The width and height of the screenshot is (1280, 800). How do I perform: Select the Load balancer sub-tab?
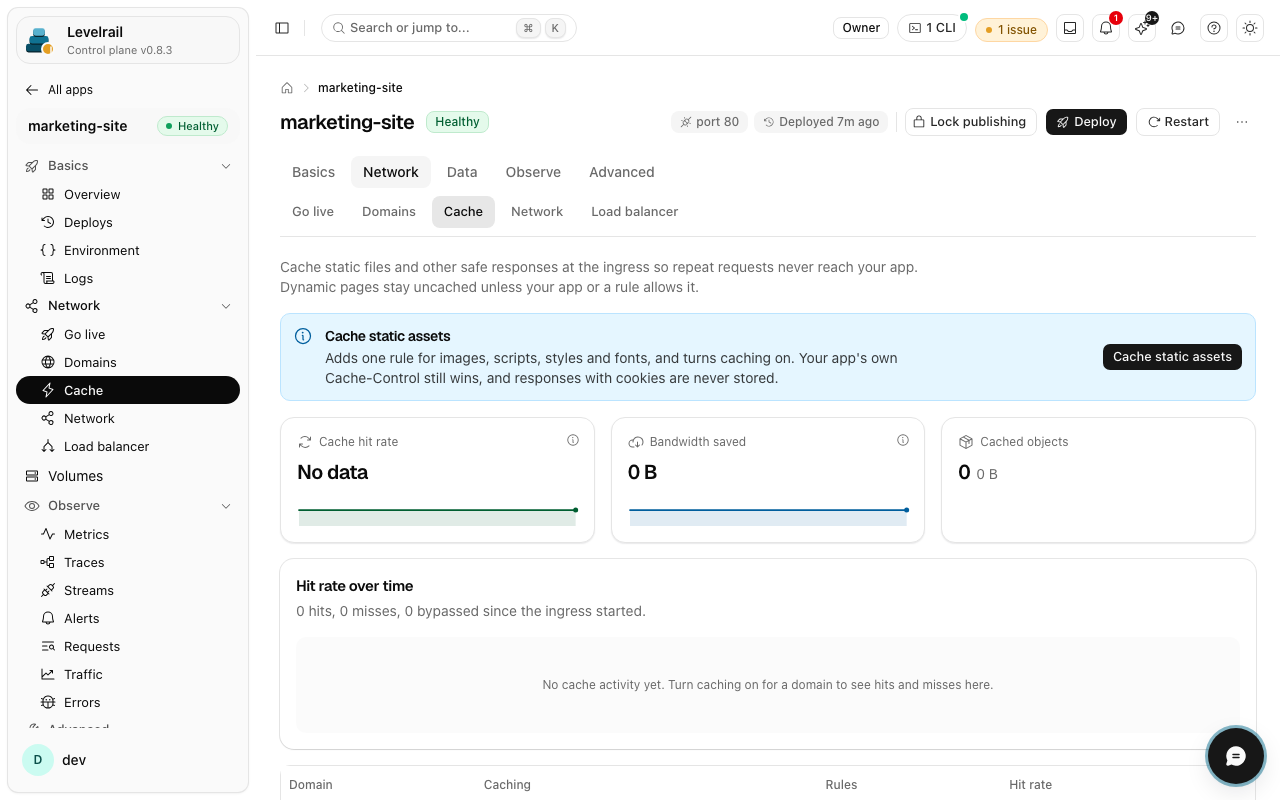point(635,212)
